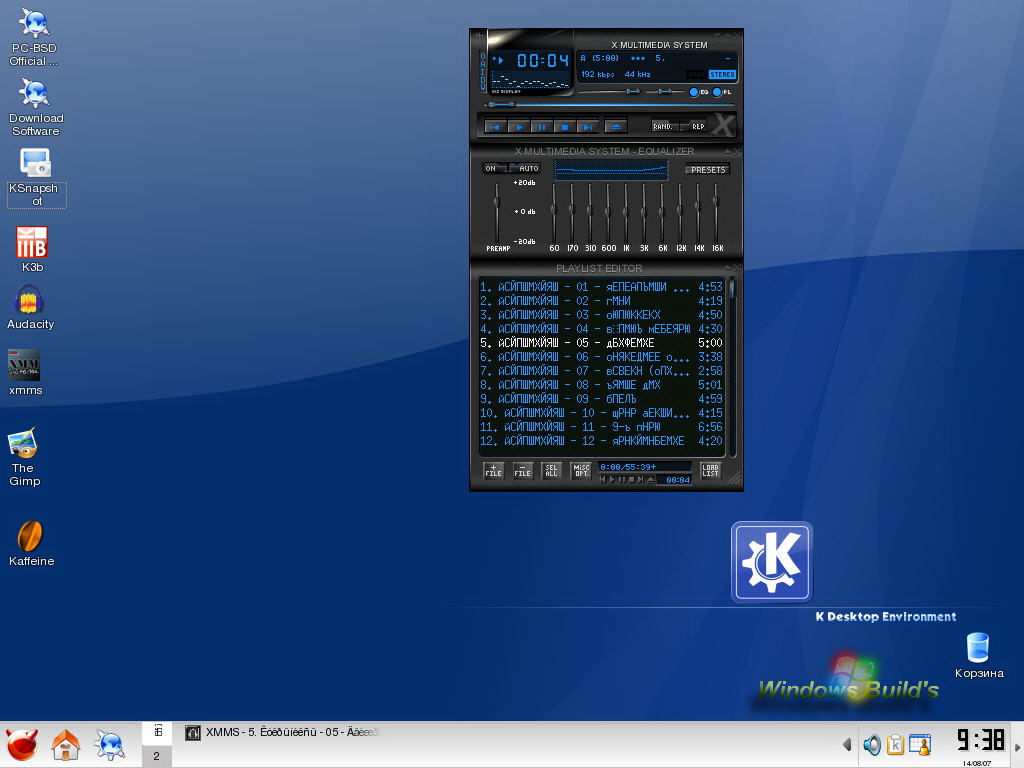This screenshot has height=768, width=1024.
Task: Toggle random shuffle RAND. button
Action: 664,126
